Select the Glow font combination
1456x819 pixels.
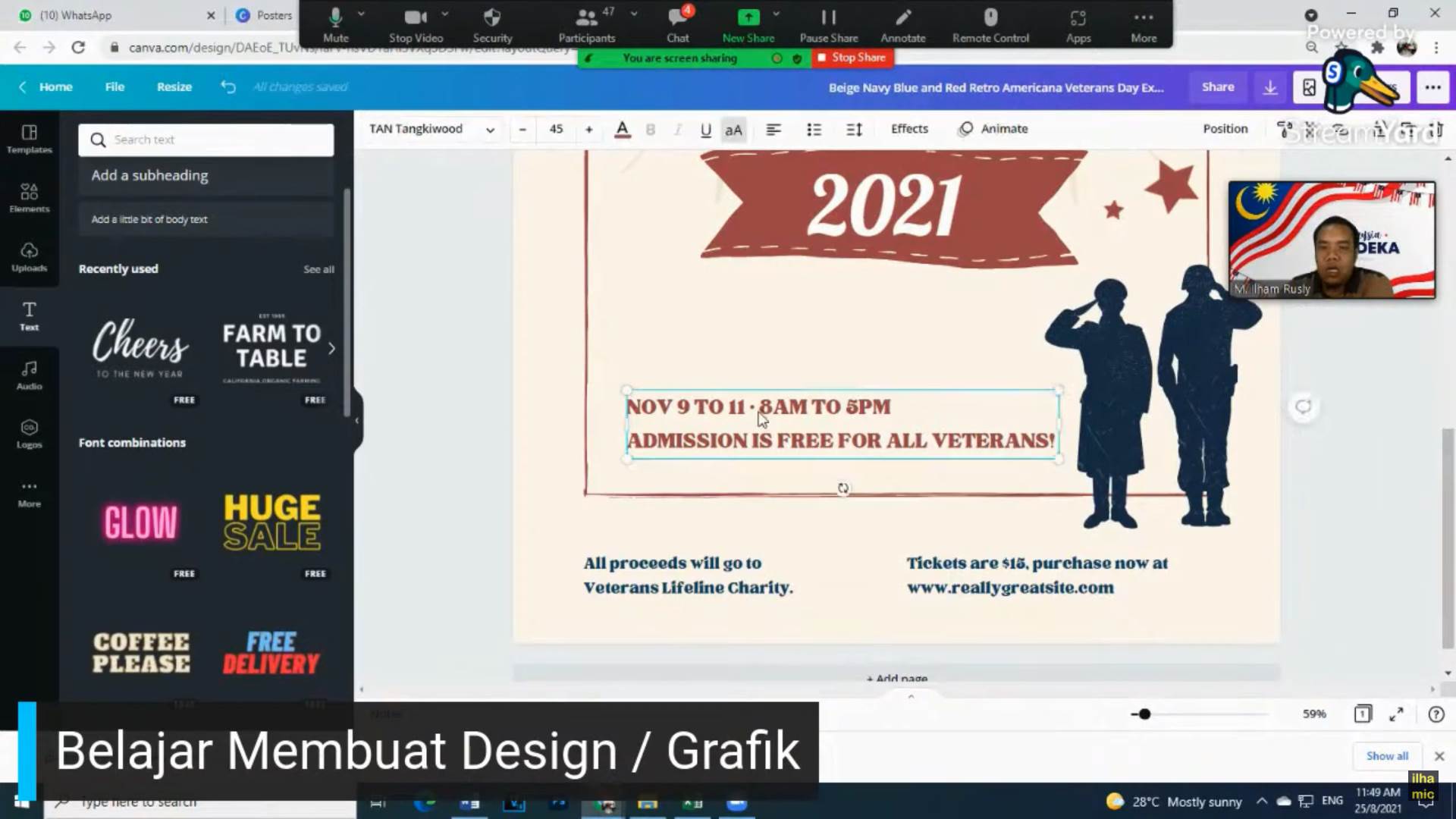coord(140,523)
